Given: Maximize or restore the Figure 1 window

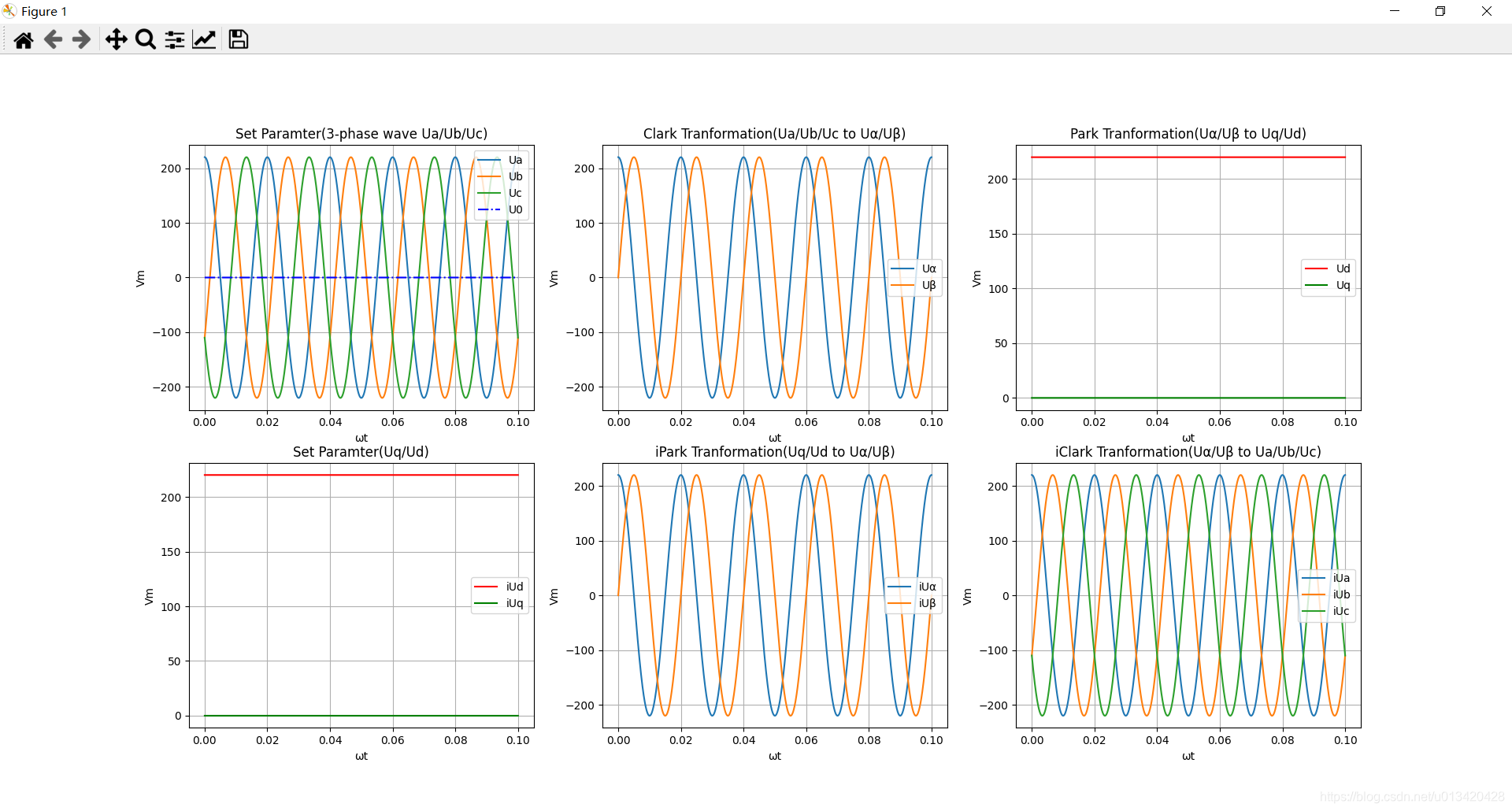Looking at the screenshot, I should tap(1440, 11).
